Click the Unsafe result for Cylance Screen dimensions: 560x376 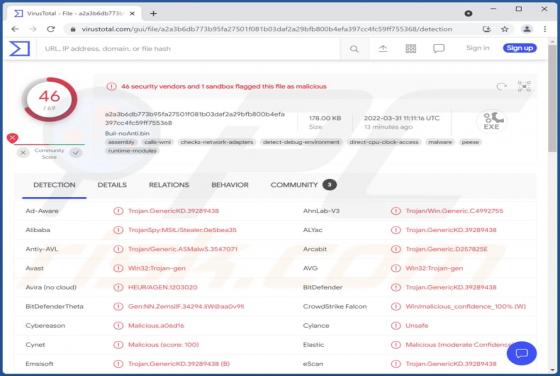pyautogui.click(x=416, y=326)
